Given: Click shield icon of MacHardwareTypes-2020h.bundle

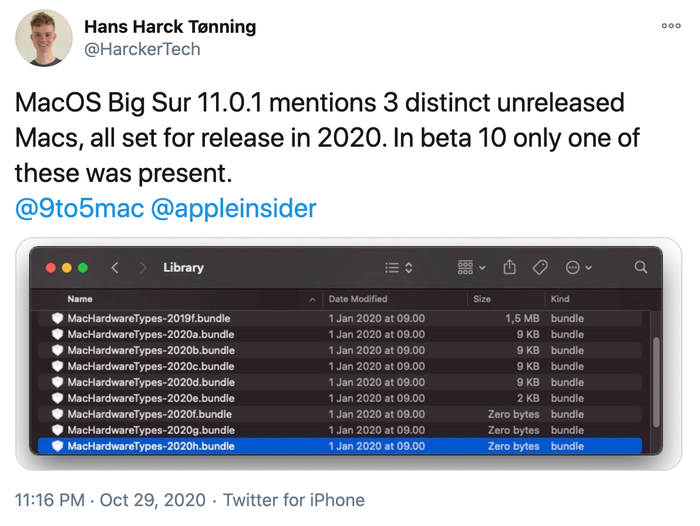Looking at the screenshot, I should 58,446.
